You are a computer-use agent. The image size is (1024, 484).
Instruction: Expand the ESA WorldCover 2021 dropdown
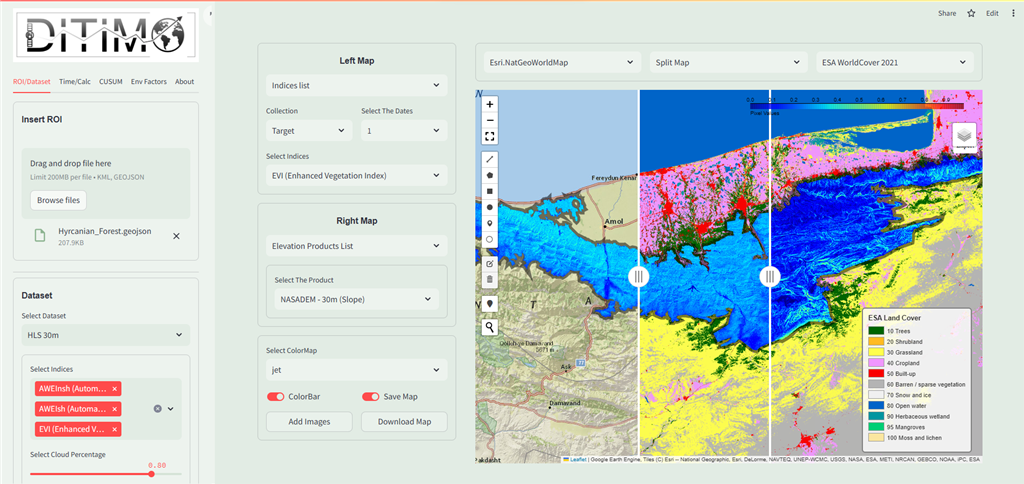[897, 63]
